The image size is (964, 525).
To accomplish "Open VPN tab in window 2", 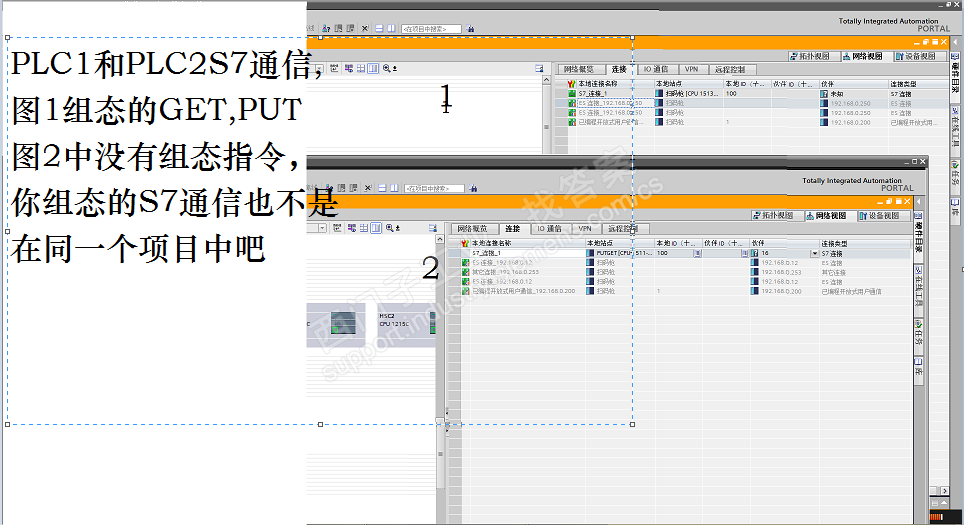I will [585, 229].
